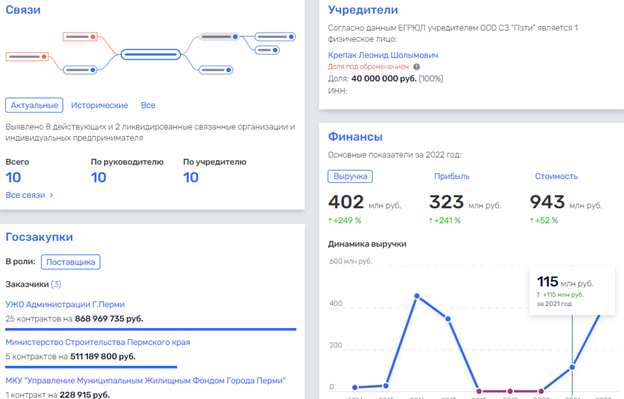
Task: Open МКУ Управление Муниципальным Жилищным Фондом link
Action: point(146,381)
